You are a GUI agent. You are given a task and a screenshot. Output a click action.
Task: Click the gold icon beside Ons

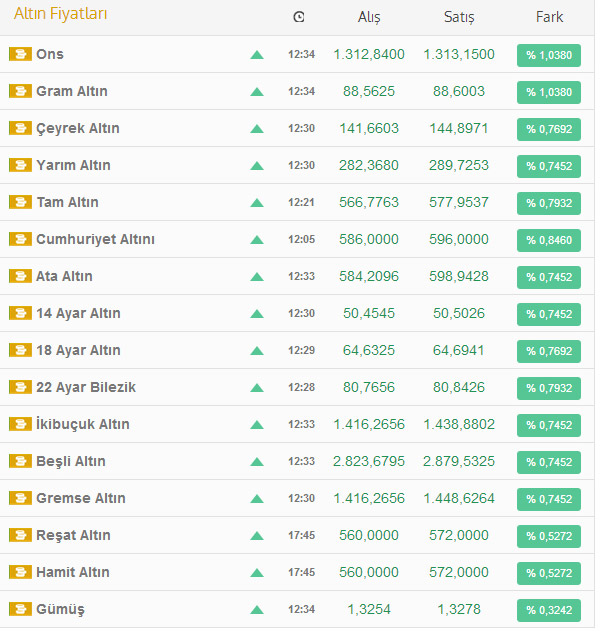pos(20,54)
